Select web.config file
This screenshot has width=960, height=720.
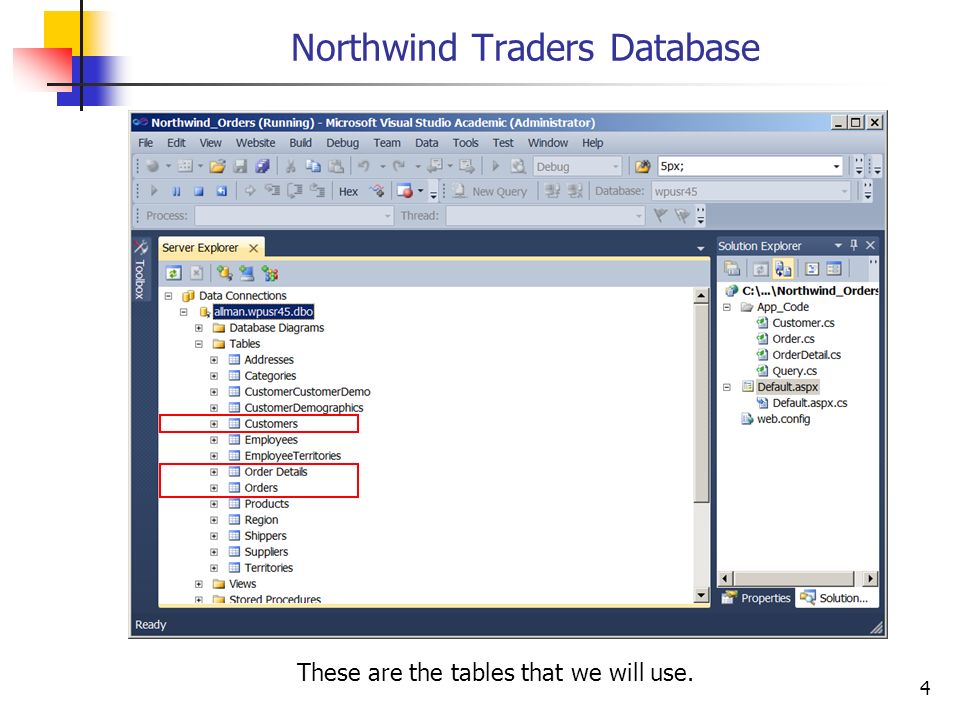coord(783,419)
